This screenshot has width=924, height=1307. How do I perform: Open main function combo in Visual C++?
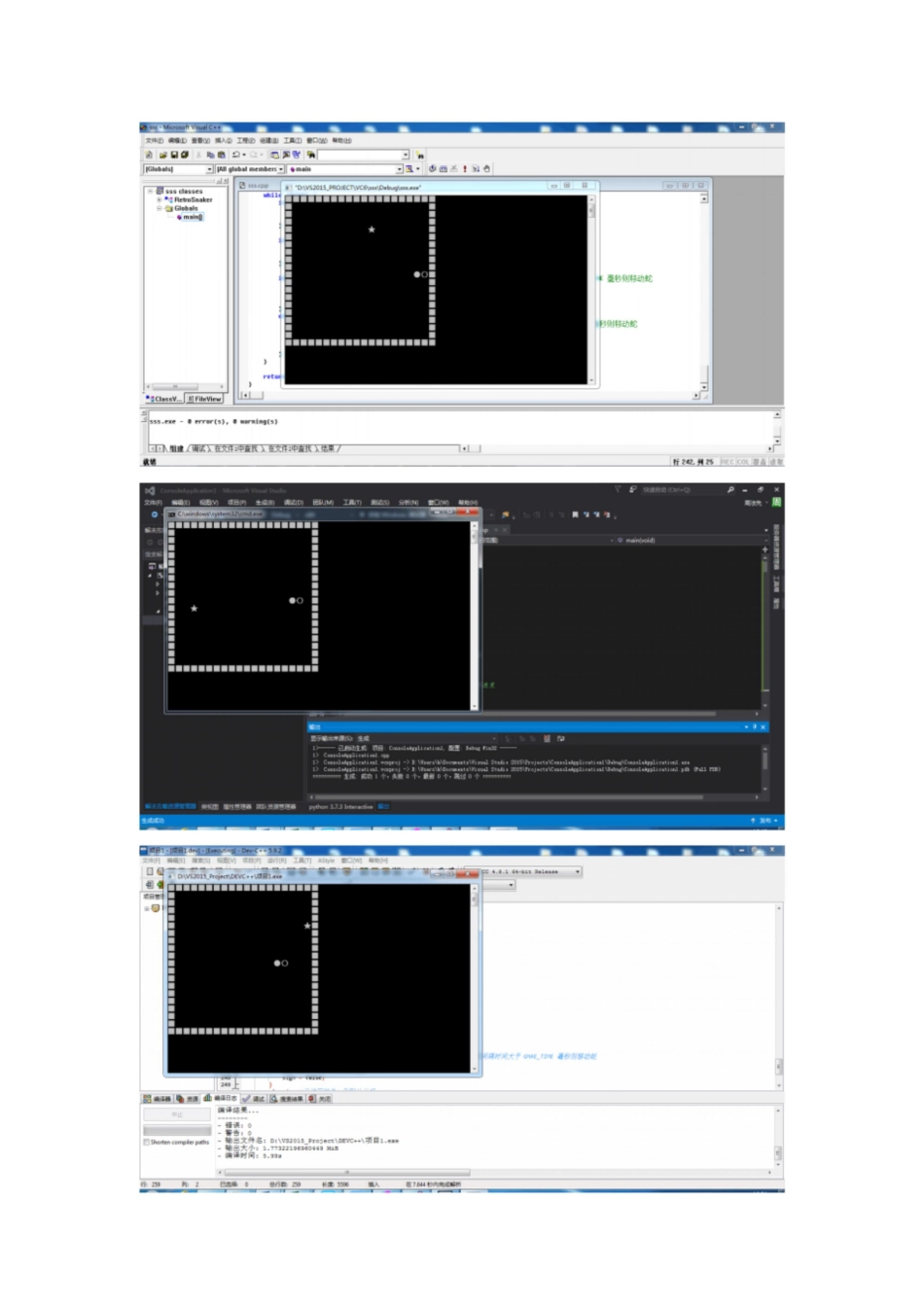(x=345, y=168)
